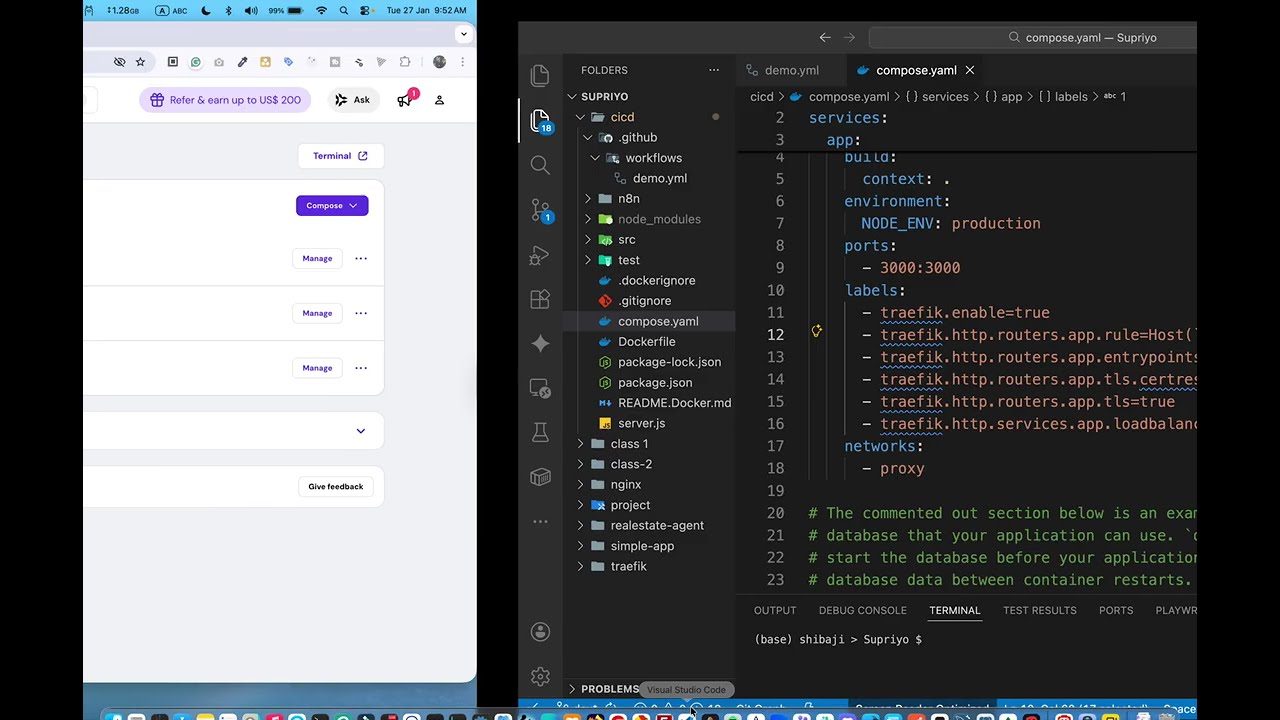Open Testing flask view in activity bar
The image size is (1280, 720).
[540, 432]
